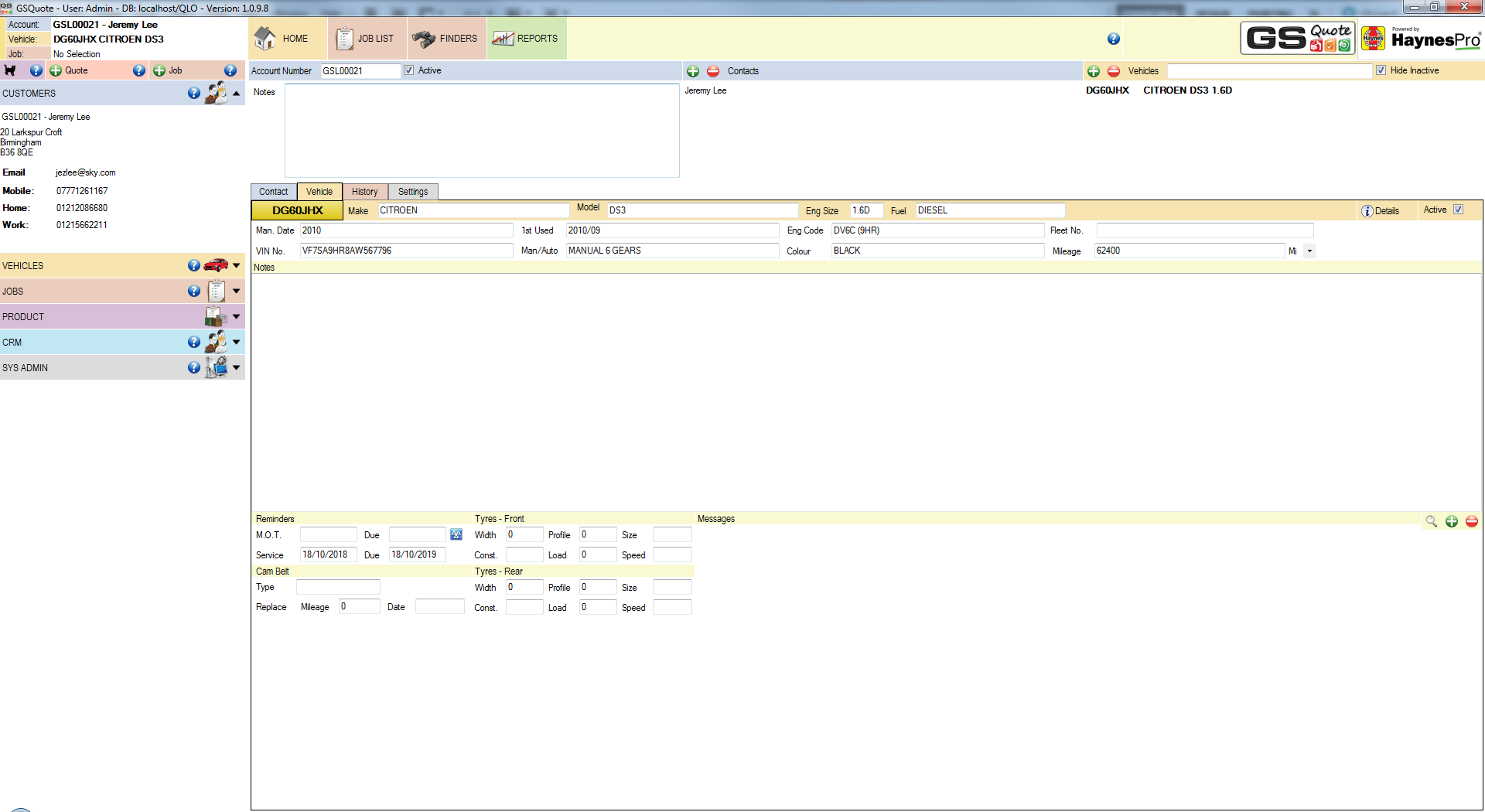The height and width of the screenshot is (812, 1485).
Task: Click the customer Notes text area
Action: pyautogui.click(x=482, y=131)
